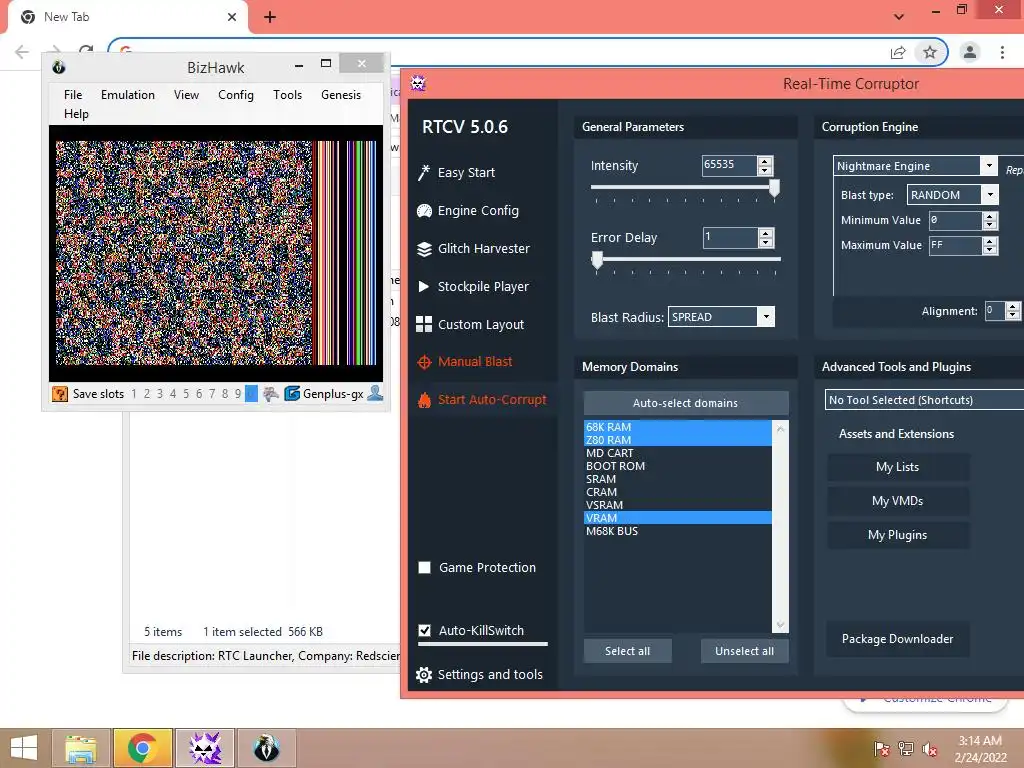Click the Genplus-gx core icon

coord(292,393)
